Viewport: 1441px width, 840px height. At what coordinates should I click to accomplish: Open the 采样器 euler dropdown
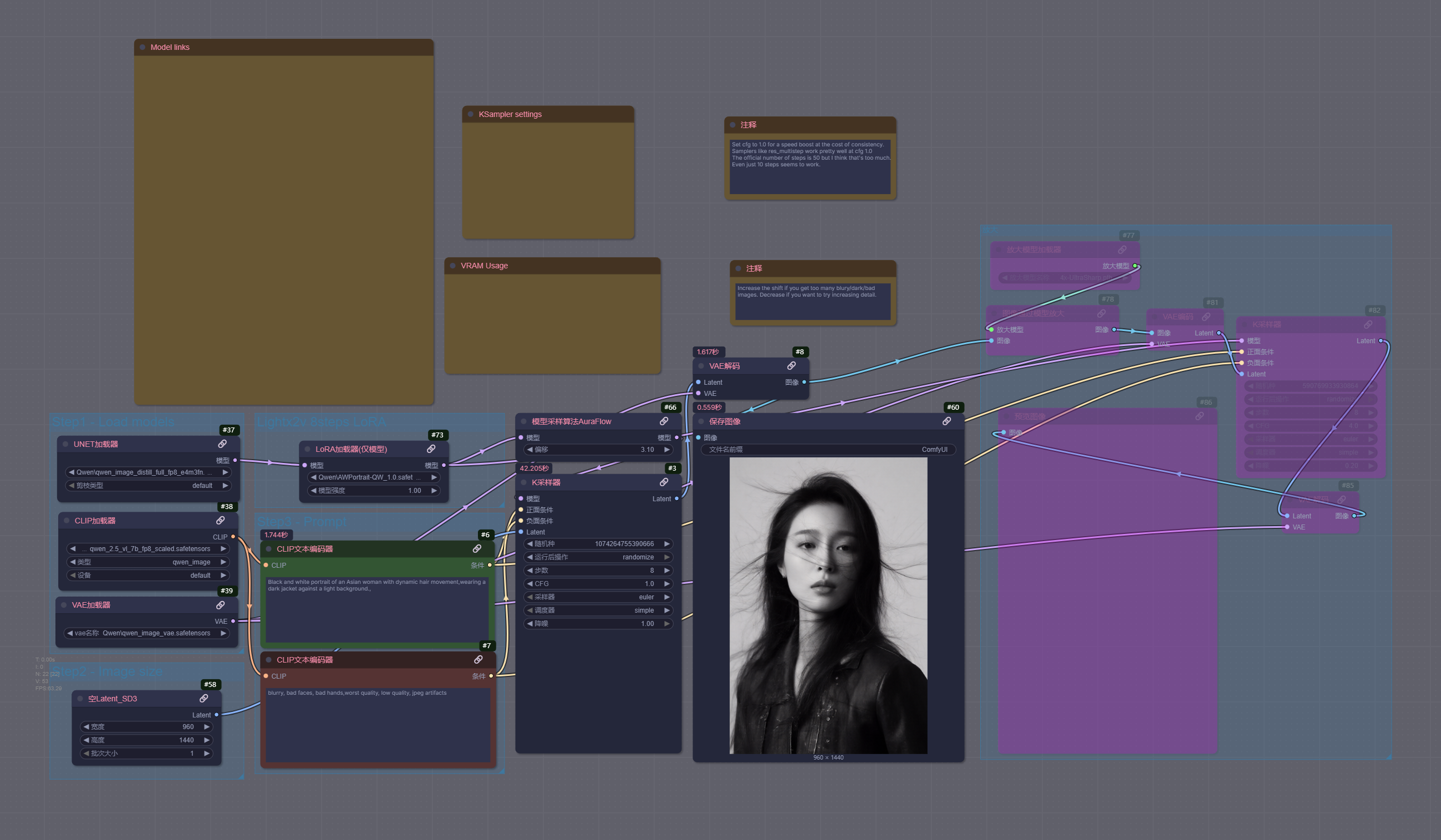click(x=598, y=597)
